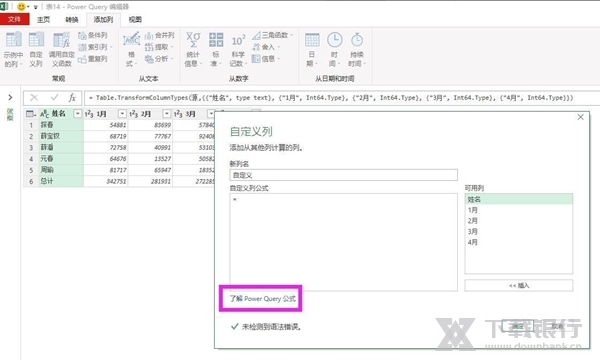This screenshot has height=360, width=600.
Task: Open the 3月 column filter dropdown
Action: point(211,114)
